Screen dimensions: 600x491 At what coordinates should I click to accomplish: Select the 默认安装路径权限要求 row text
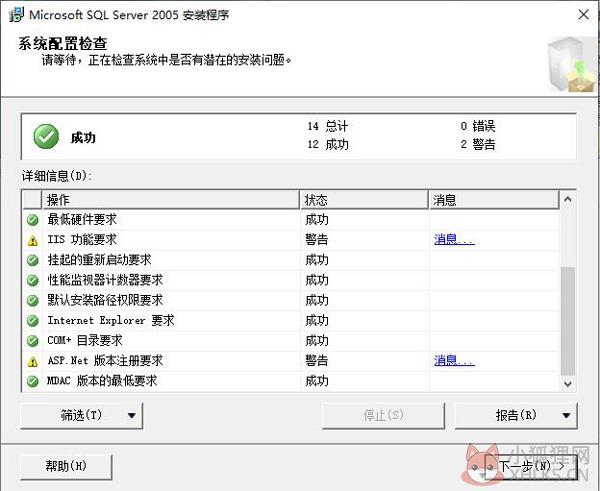point(105,300)
